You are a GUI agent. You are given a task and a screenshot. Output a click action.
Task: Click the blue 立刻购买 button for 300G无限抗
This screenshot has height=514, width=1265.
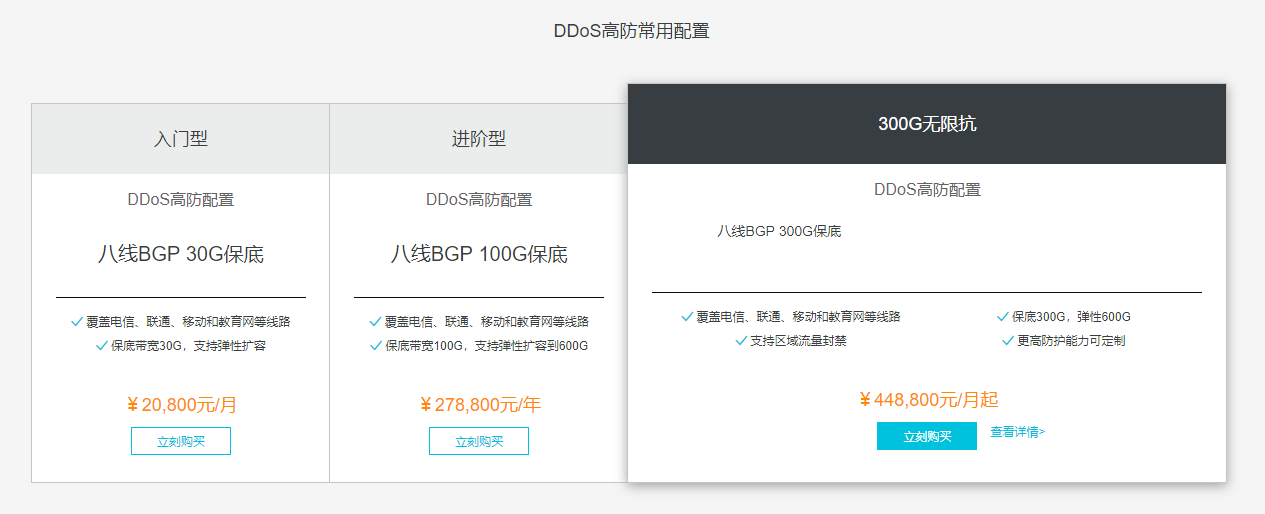click(927, 436)
